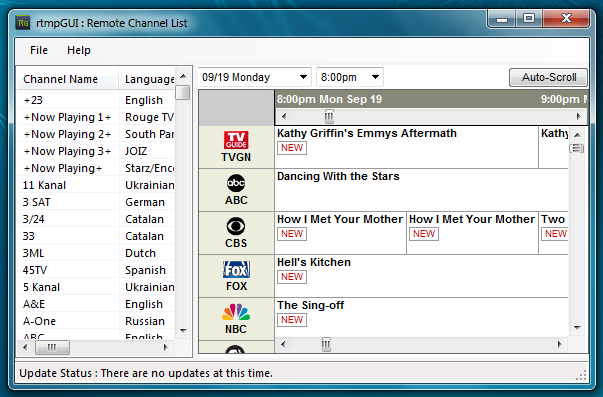
Task: Click the channel list scroll-down arrow
Action: click(x=183, y=330)
